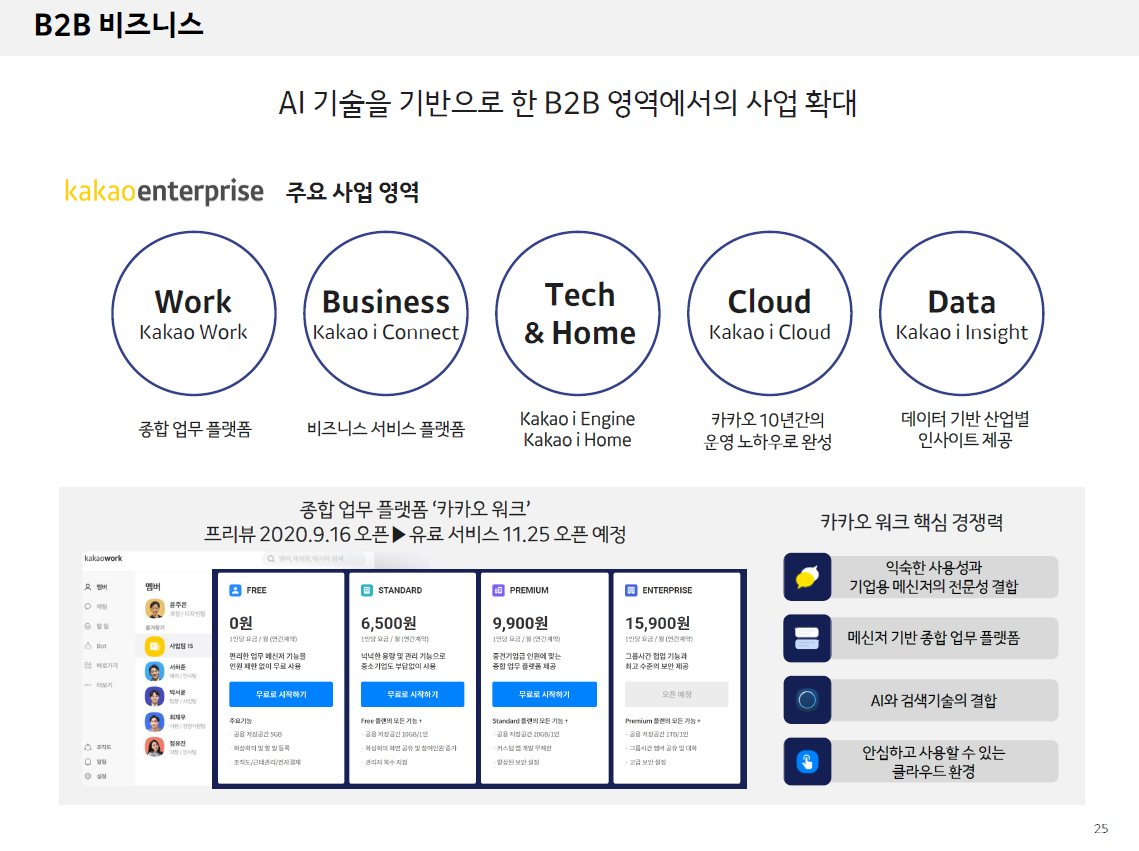
Task: Click 안심하고 사용할 수 있는 클라우드 환경 label
Action: [933, 762]
